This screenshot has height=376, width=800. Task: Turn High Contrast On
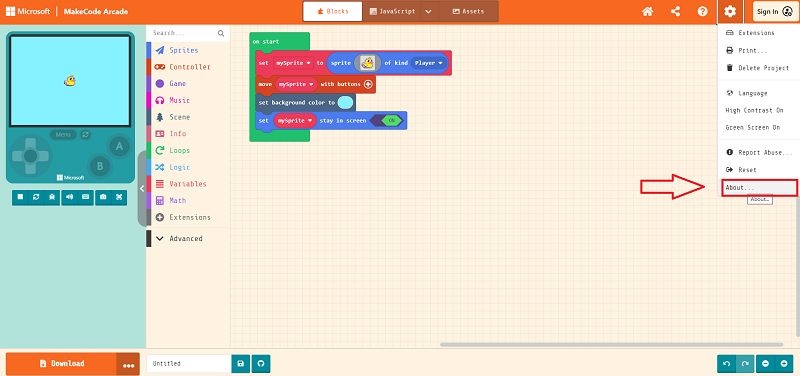(x=755, y=110)
